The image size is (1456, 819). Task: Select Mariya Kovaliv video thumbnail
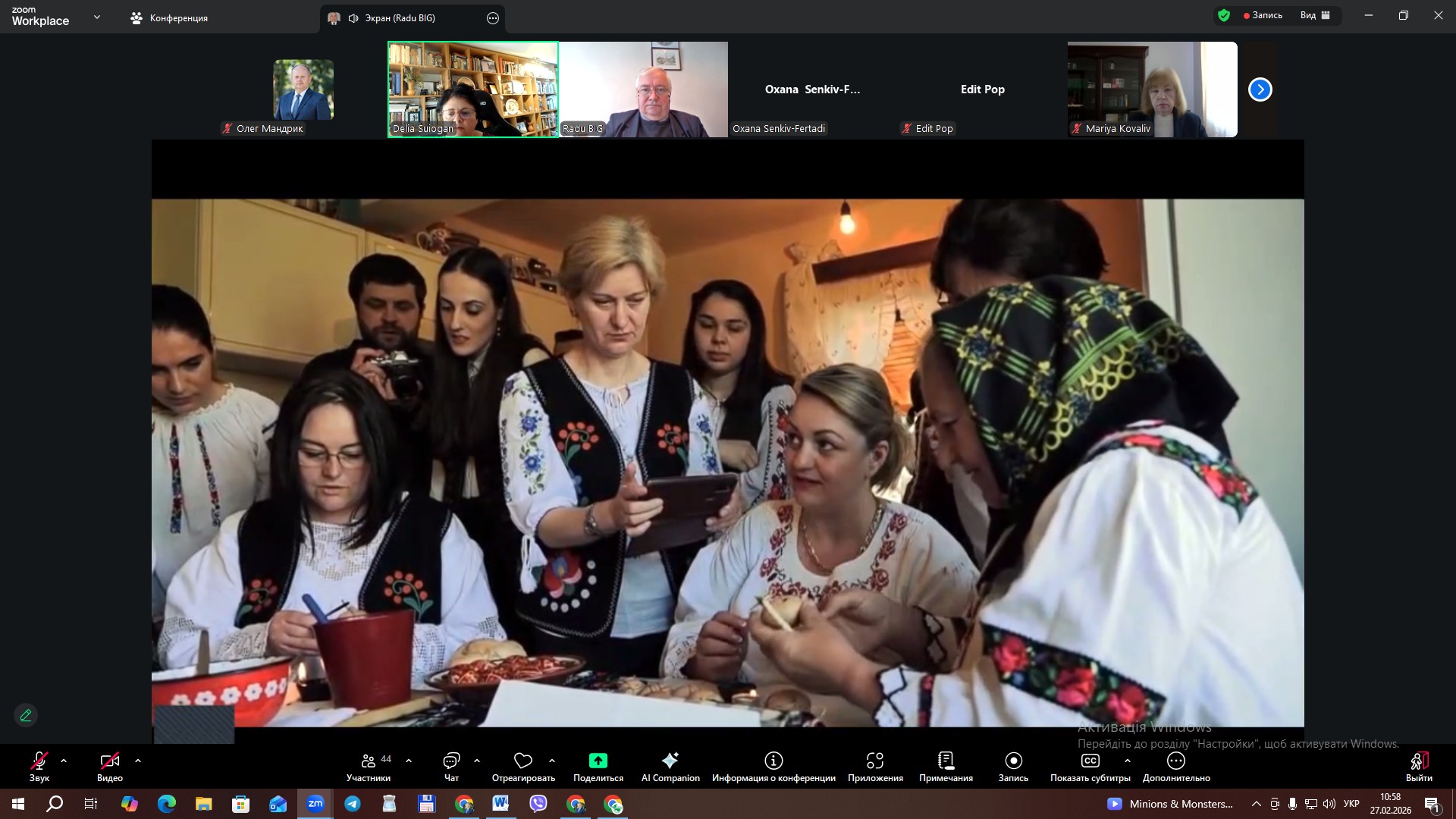[x=1152, y=89]
